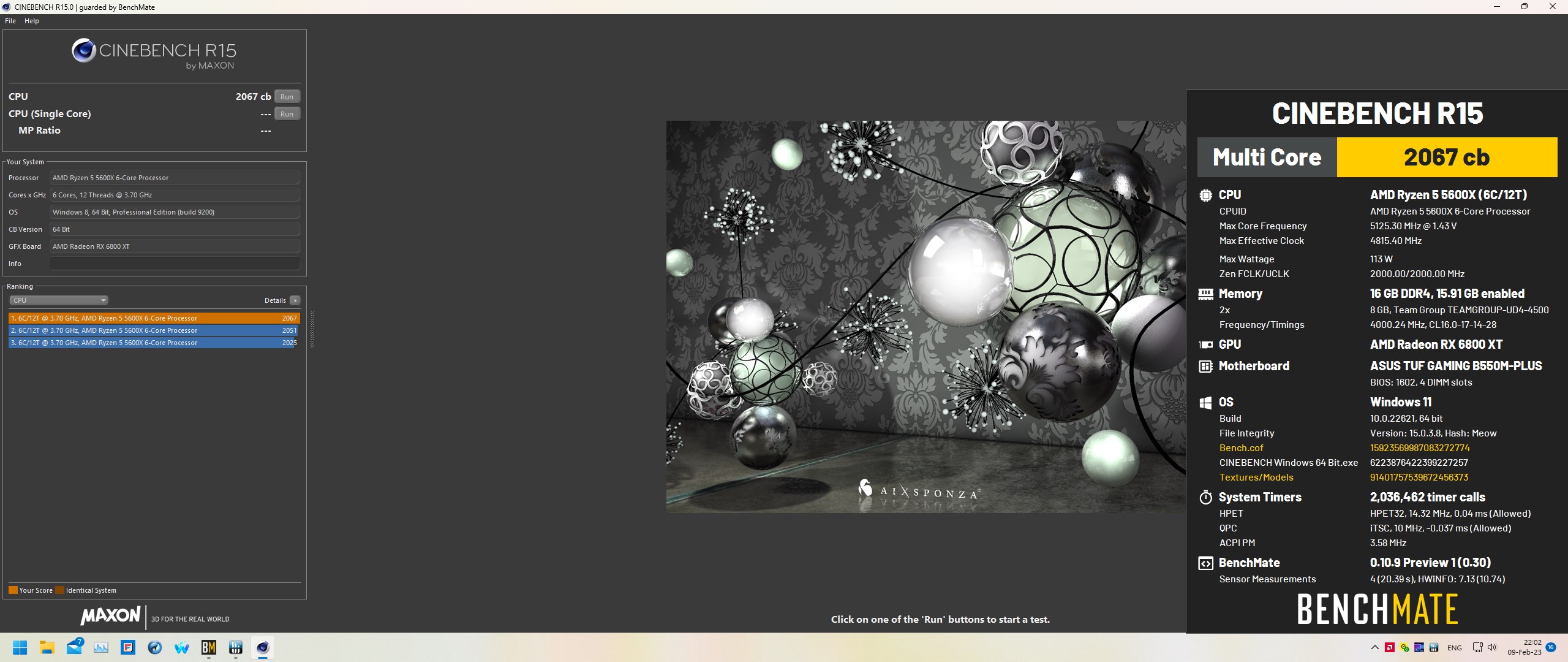Click the BenchMate Motherboard icon
The height and width of the screenshot is (662, 1568).
[1205, 367]
